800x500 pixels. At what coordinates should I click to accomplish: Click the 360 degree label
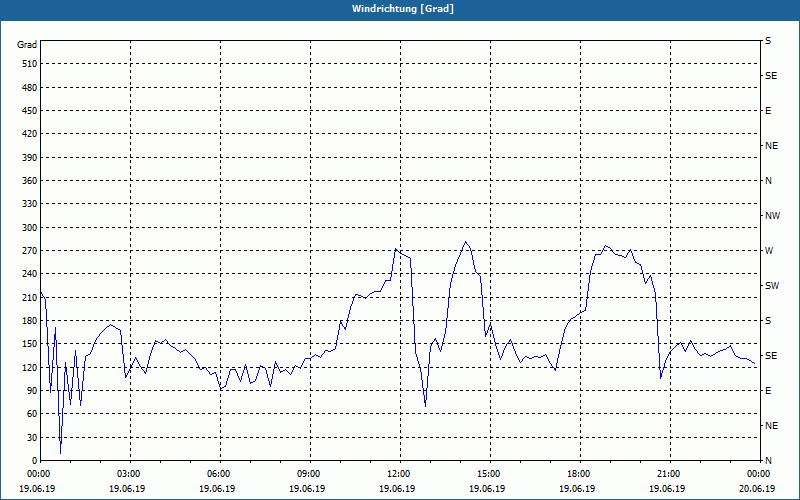click(29, 181)
